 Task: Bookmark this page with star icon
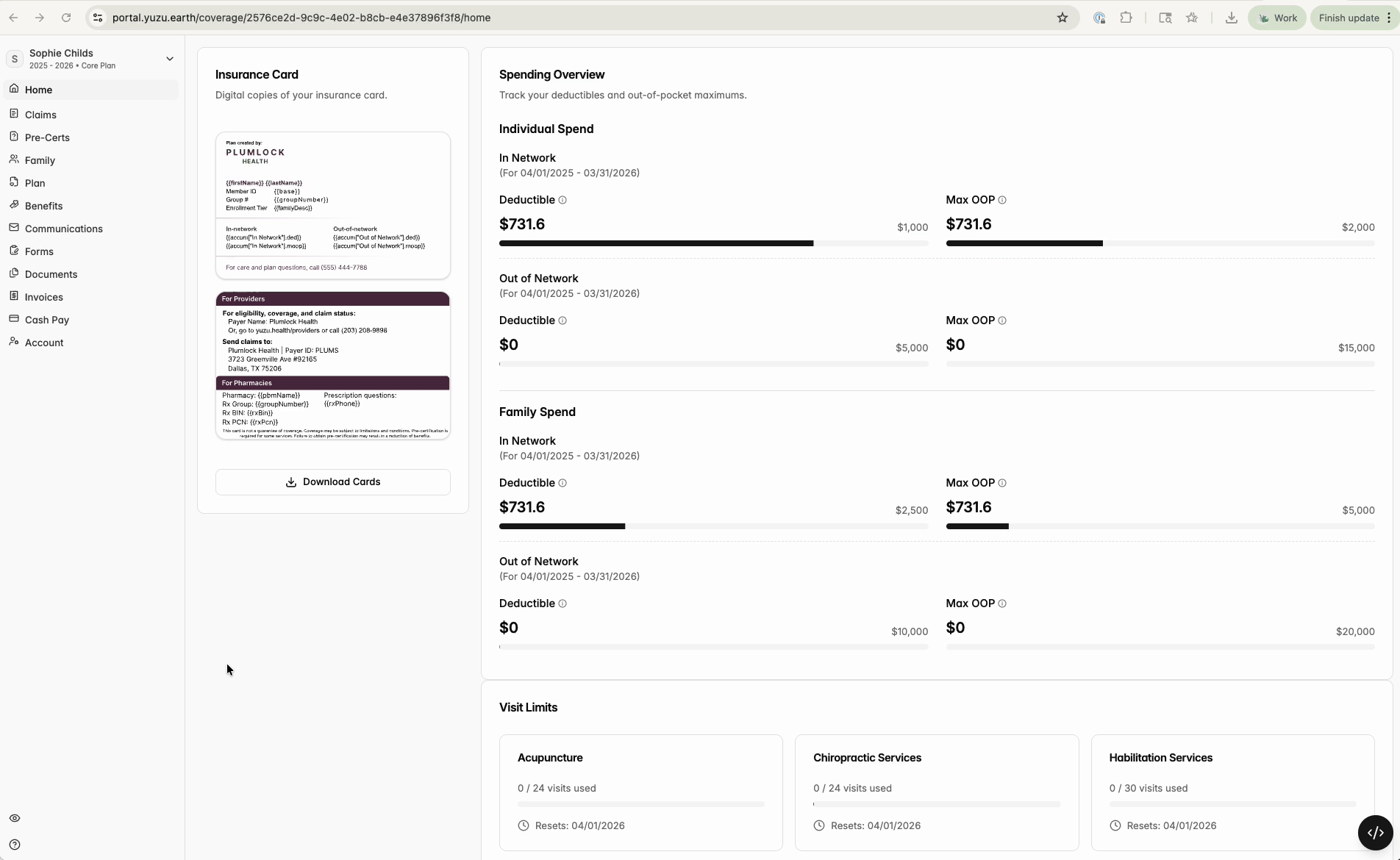tap(1062, 18)
